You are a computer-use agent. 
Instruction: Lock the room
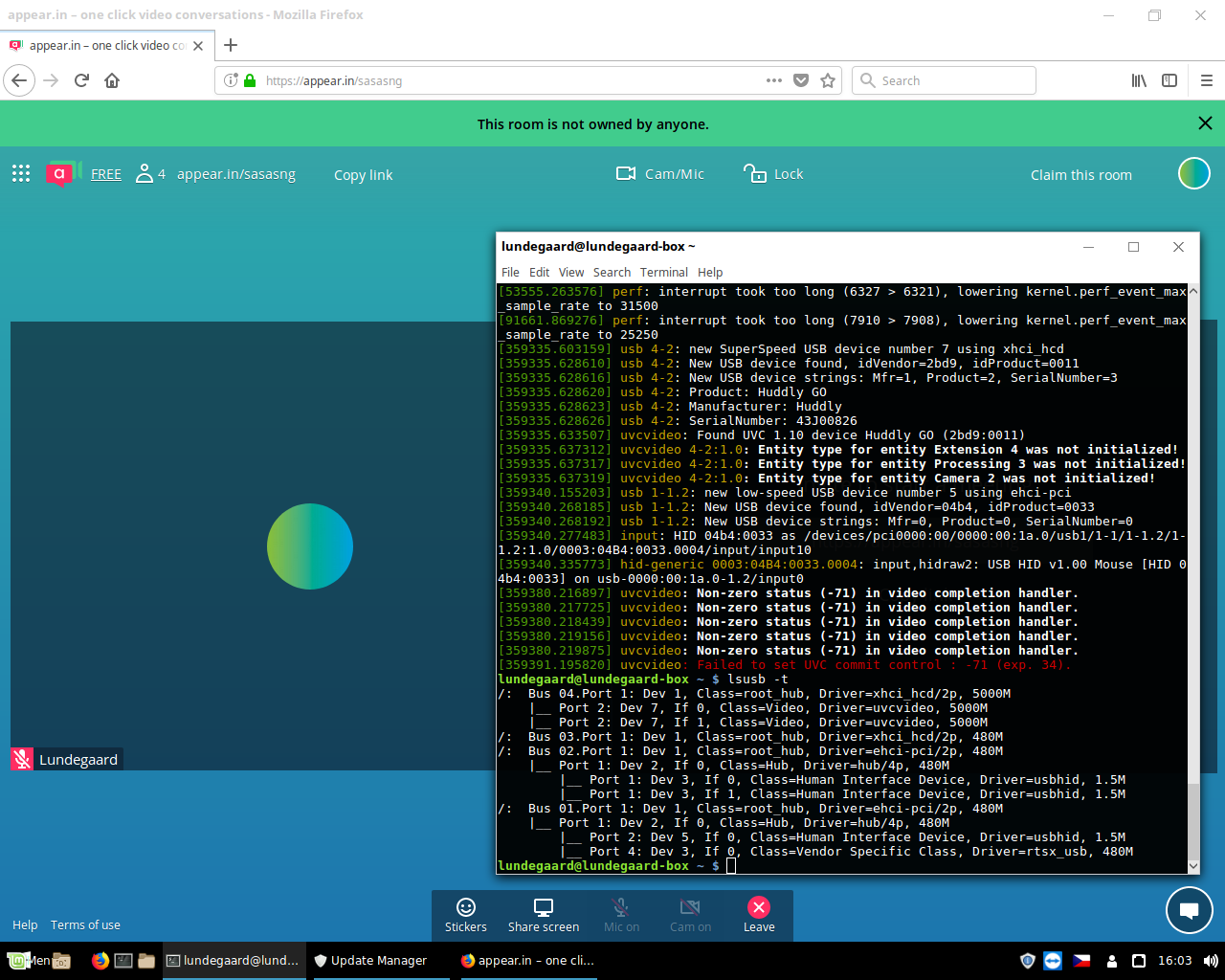(773, 173)
